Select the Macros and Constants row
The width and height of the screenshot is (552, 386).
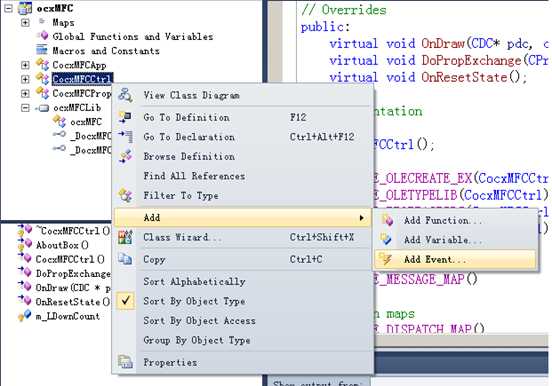coord(106,51)
